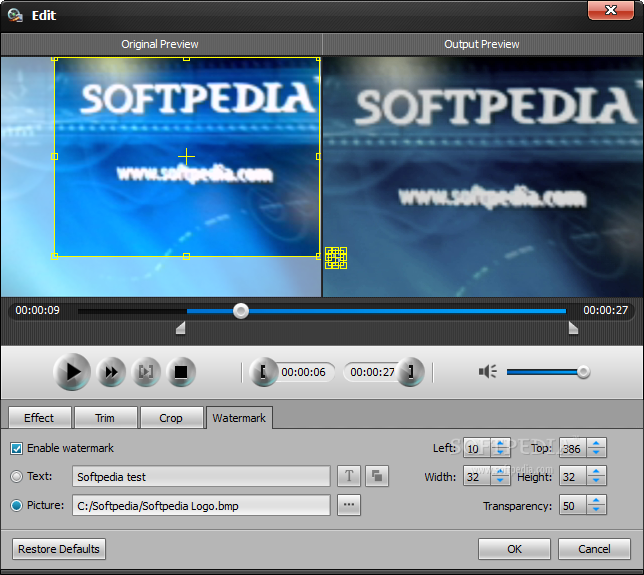The height and width of the screenshot is (575, 644).
Task: Click the volume slider knob
Action: coord(583,372)
